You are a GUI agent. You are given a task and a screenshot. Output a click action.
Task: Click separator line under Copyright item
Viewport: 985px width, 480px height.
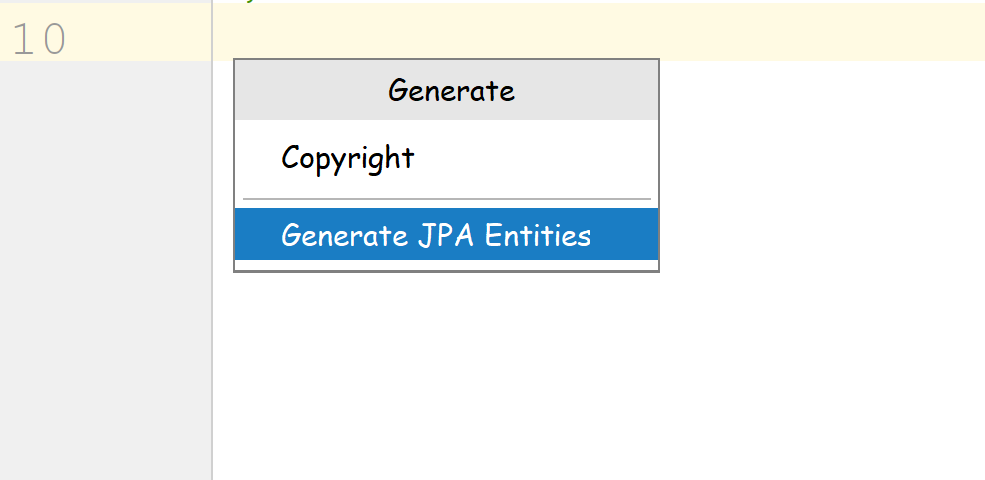pyautogui.click(x=446, y=199)
